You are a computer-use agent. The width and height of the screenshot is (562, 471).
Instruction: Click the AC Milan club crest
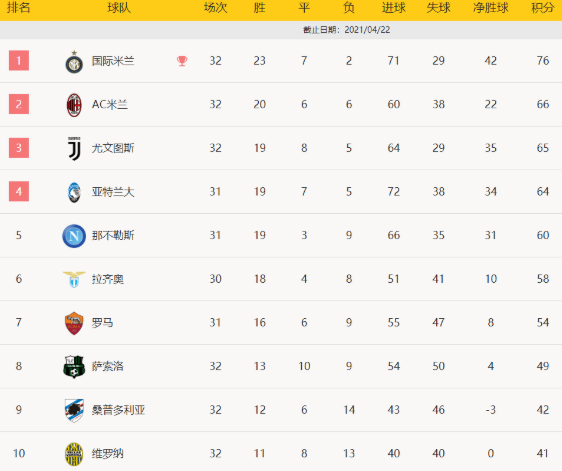[74, 105]
